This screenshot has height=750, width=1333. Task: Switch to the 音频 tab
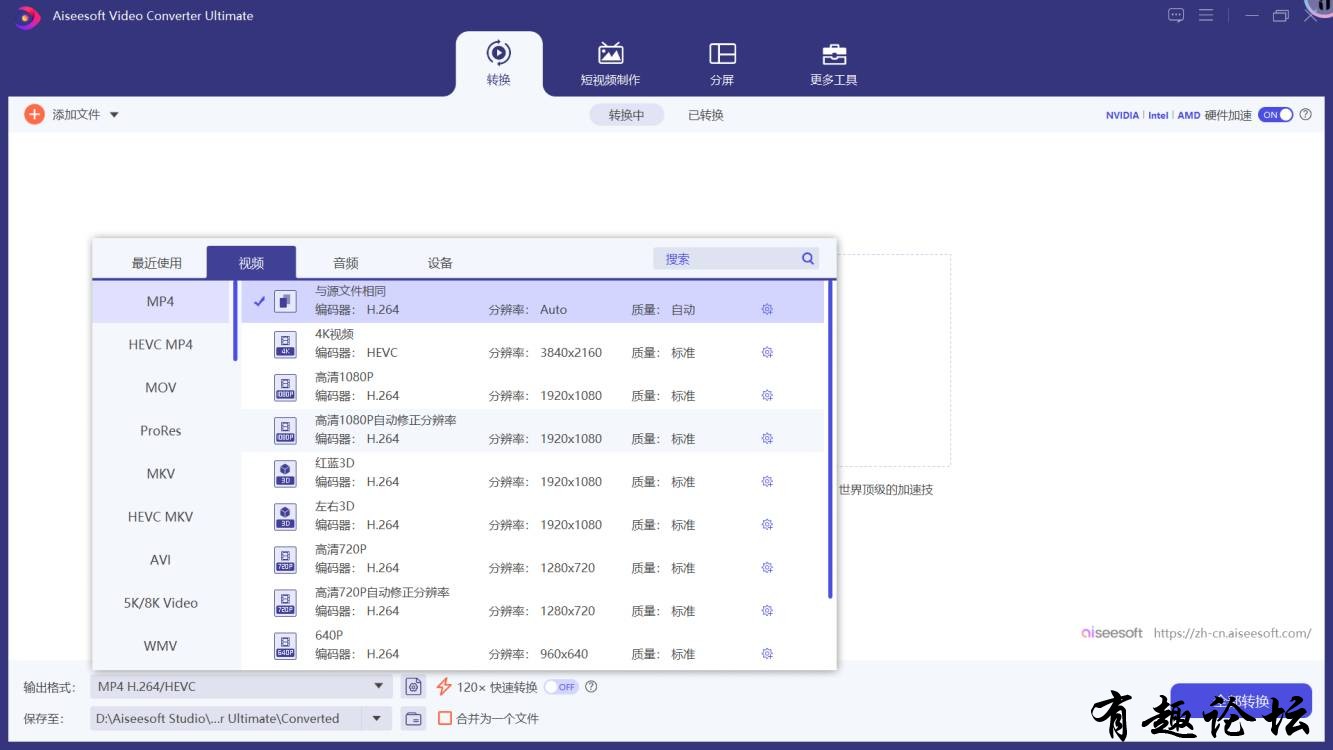click(346, 263)
